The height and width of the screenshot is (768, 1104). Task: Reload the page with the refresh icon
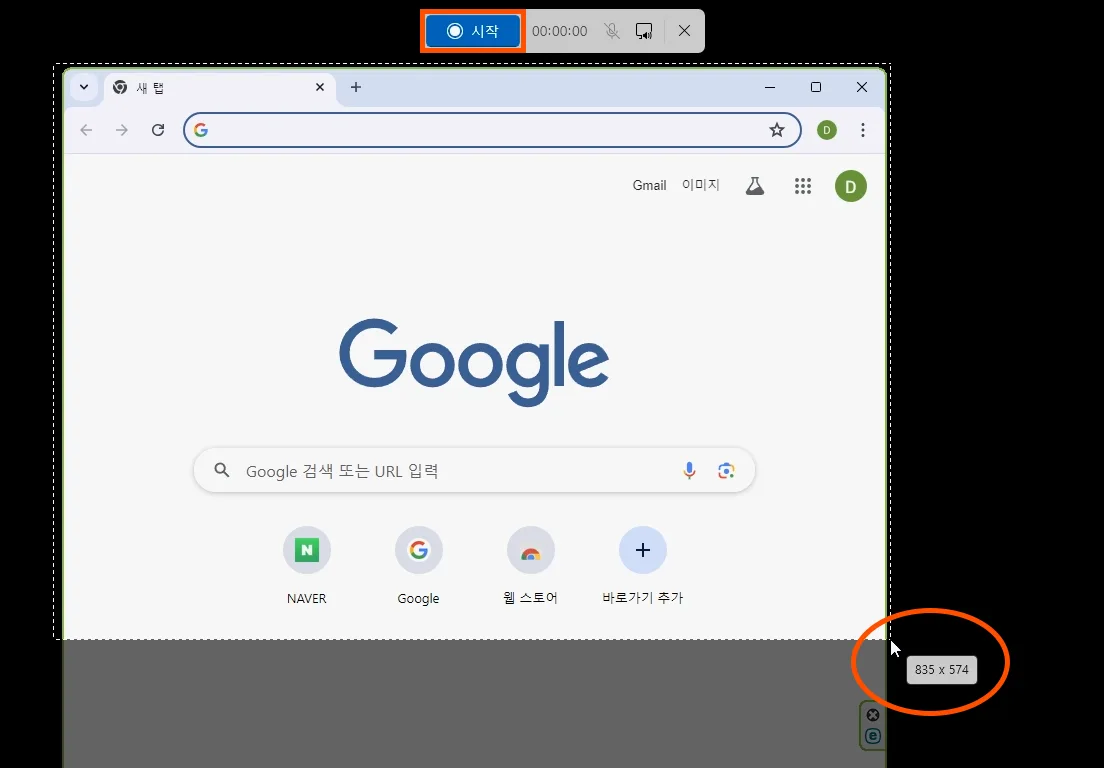158,130
